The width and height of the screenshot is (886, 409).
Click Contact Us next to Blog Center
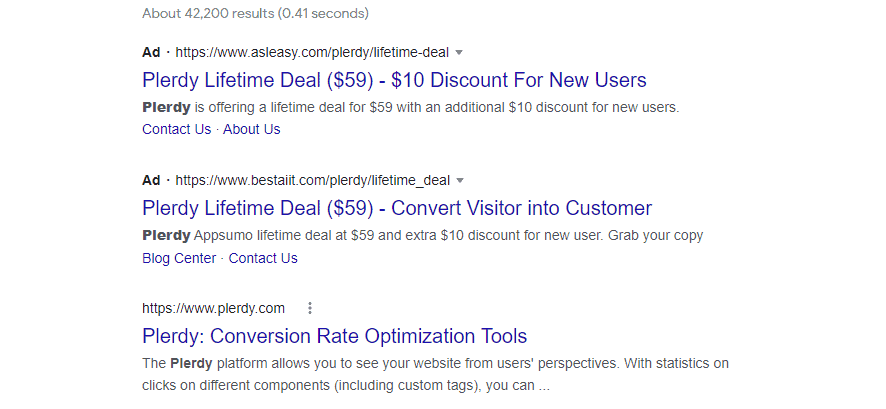(263, 258)
